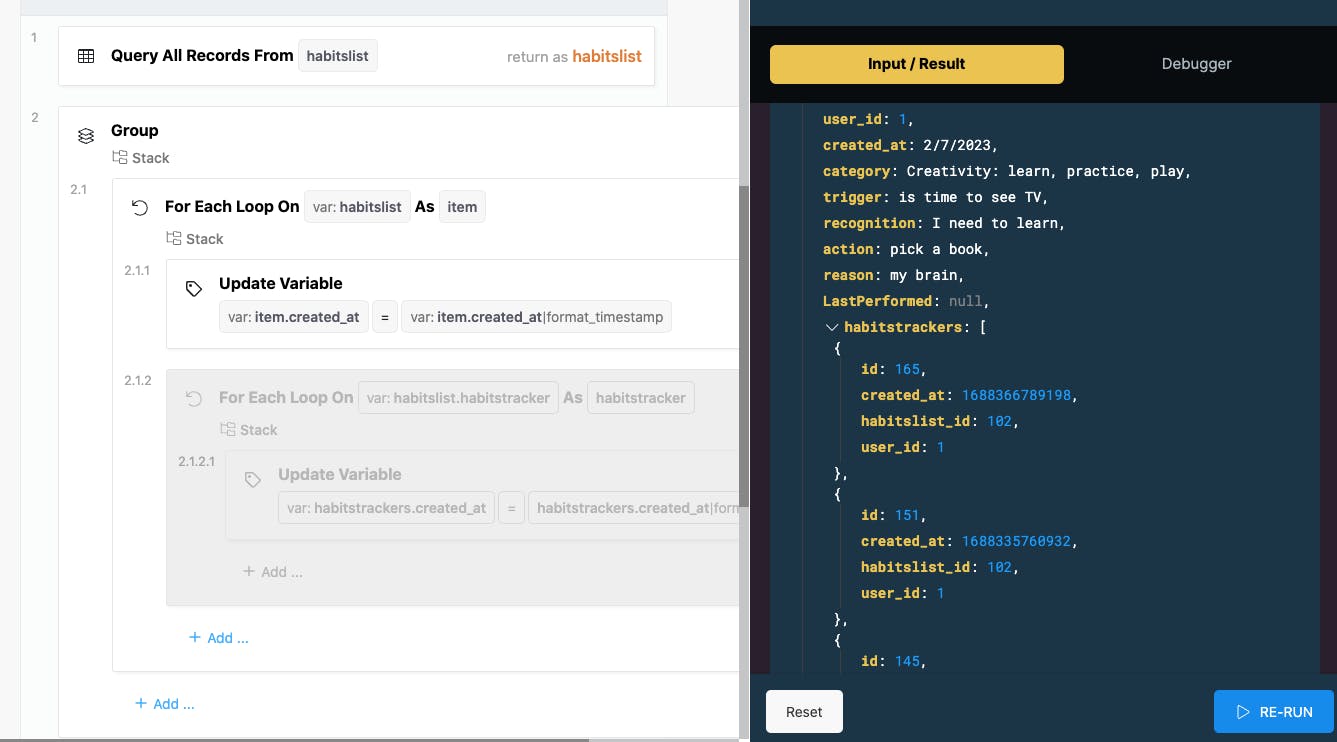The height and width of the screenshot is (742, 1337).
Task: Click Add at the bottom of the Group
Action: point(165,704)
